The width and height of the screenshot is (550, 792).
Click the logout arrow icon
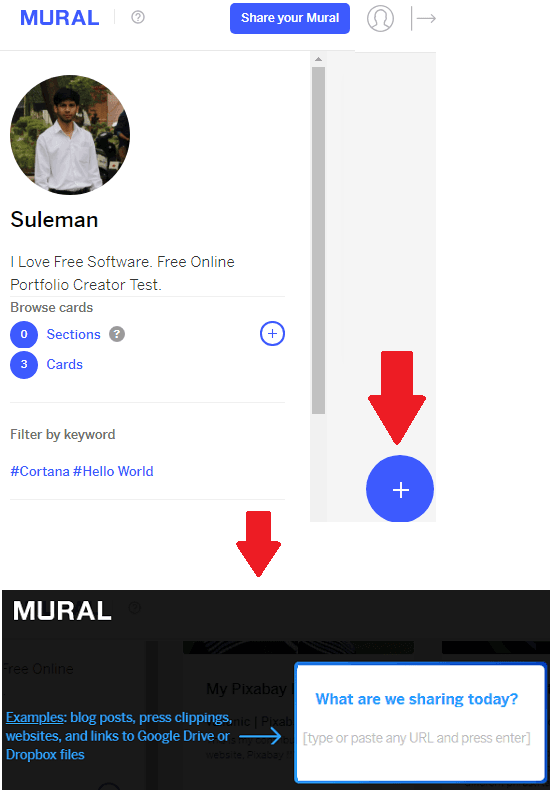(x=423, y=19)
